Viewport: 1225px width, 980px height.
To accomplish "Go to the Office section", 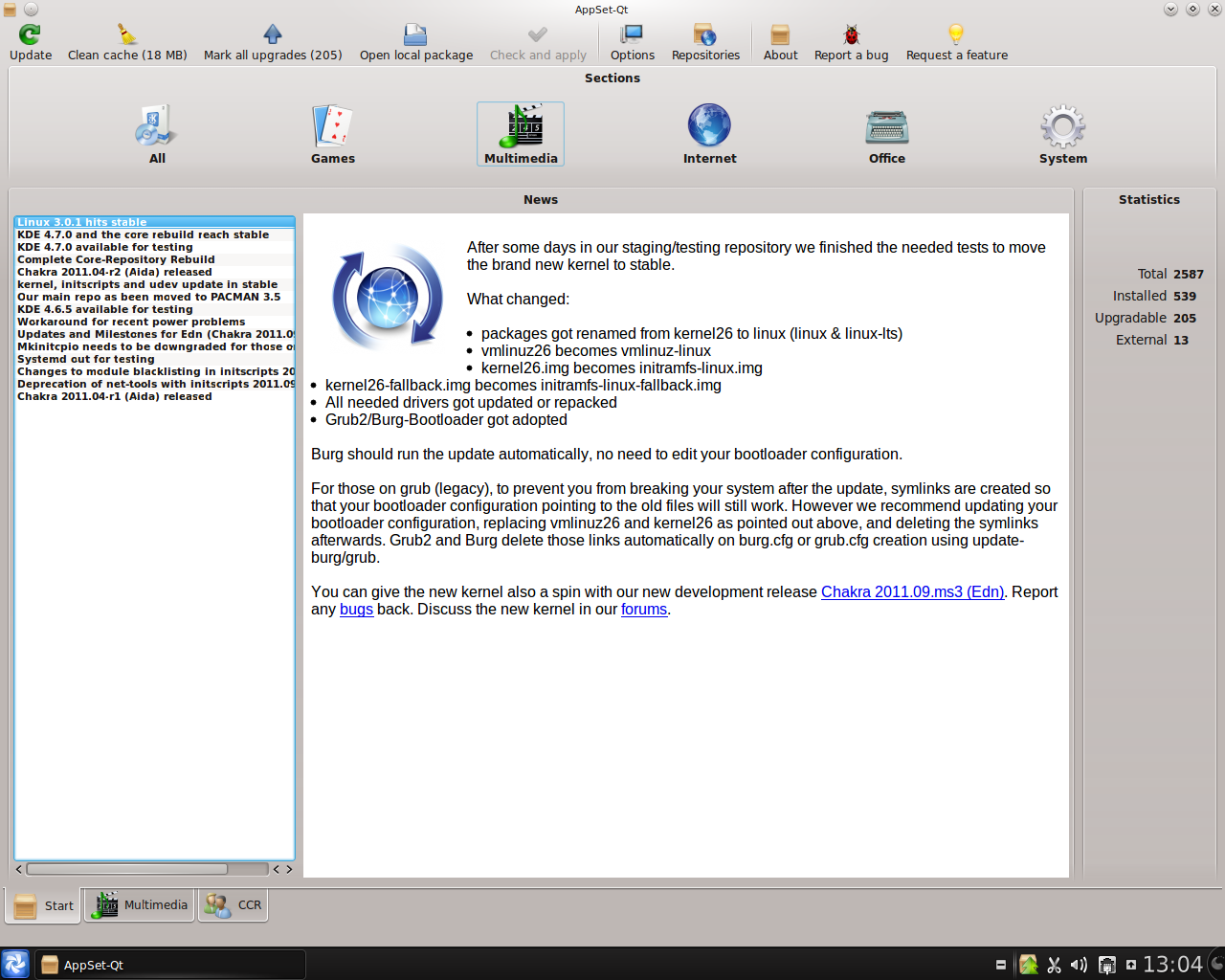I will tap(887, 134).
